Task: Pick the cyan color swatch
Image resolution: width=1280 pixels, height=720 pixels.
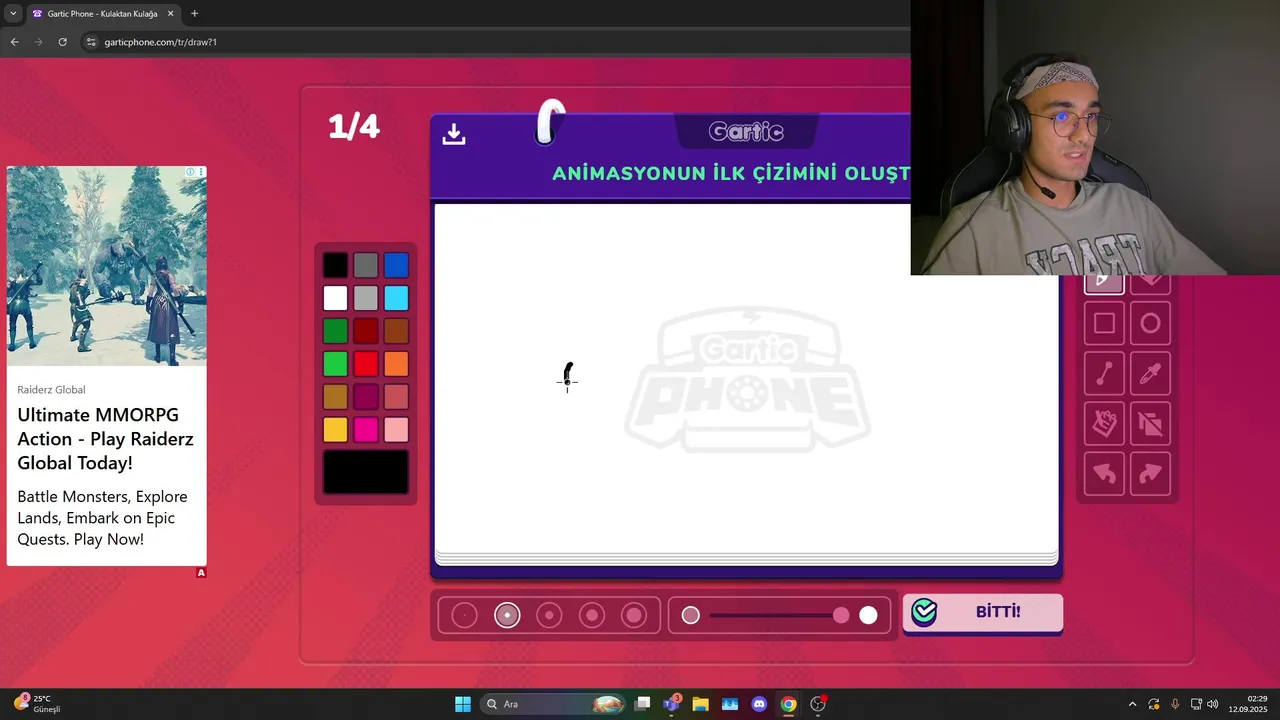Action: (396, 298)
